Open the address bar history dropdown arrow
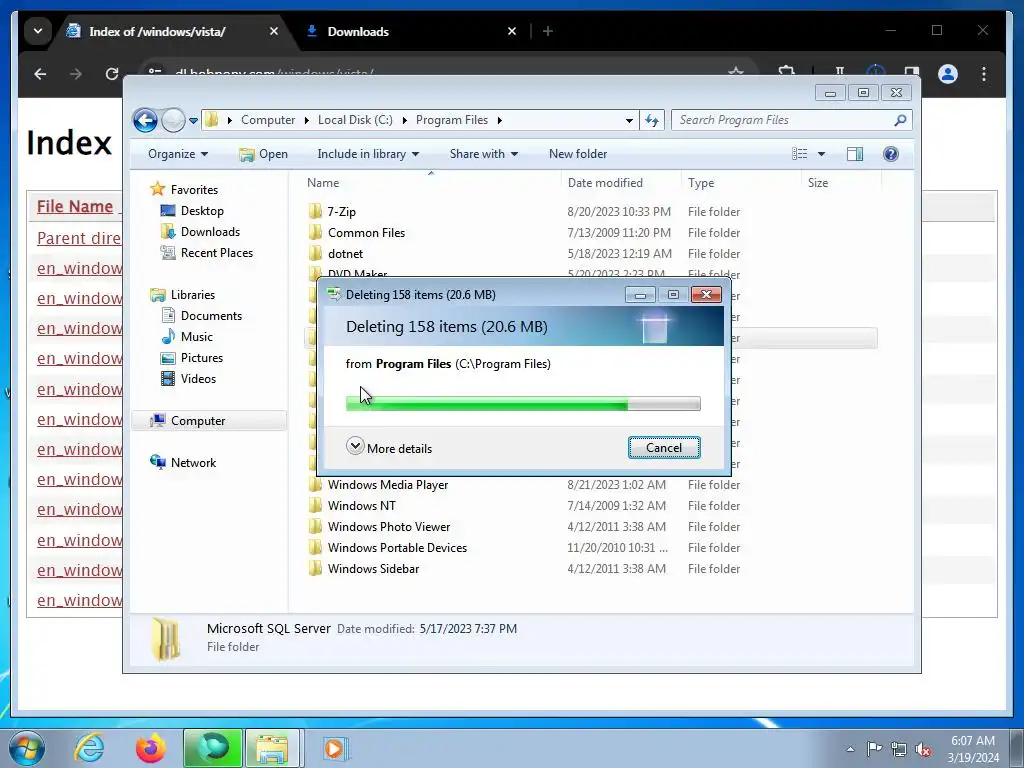The width and height of the screenshot is (1024, 768). [x=629, y=120]
